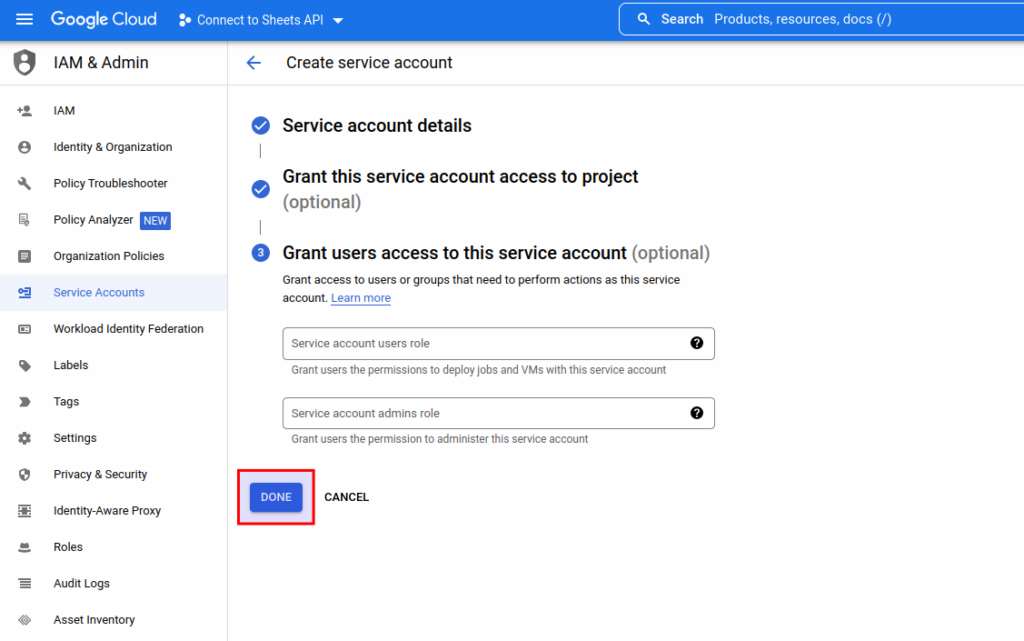Select the Service Accounts key icon
Viewport: 1024px width, 641px height.
click(26, 292)
